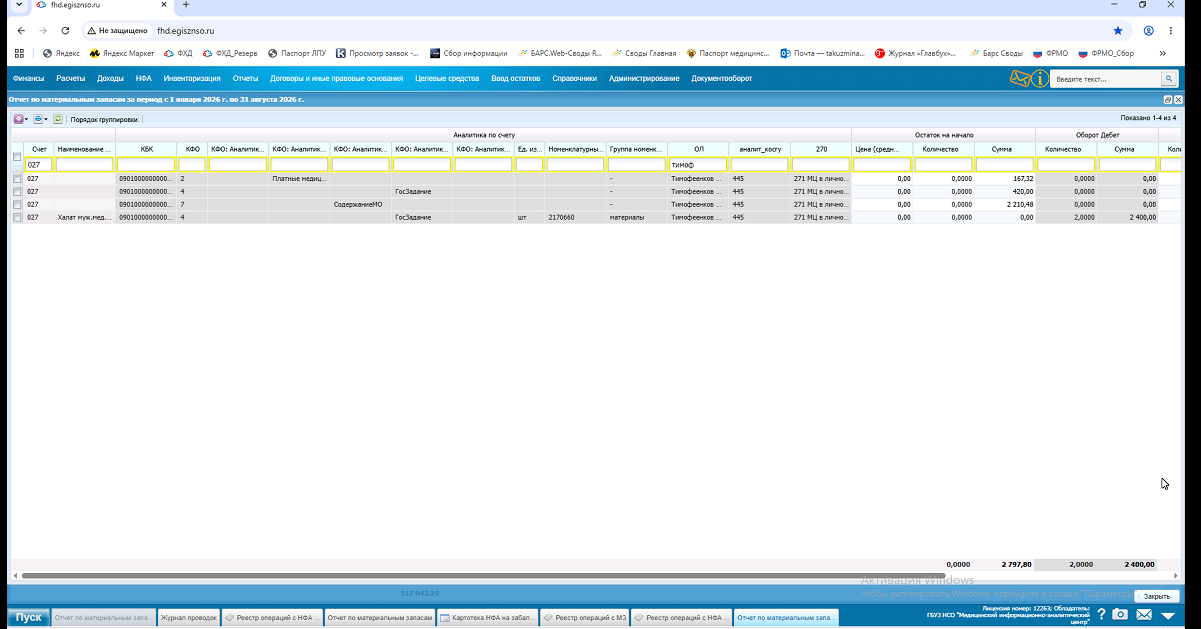Expand the print icon dropdown arrow
The image size is (1201, 629).
[x=46, y=119]
